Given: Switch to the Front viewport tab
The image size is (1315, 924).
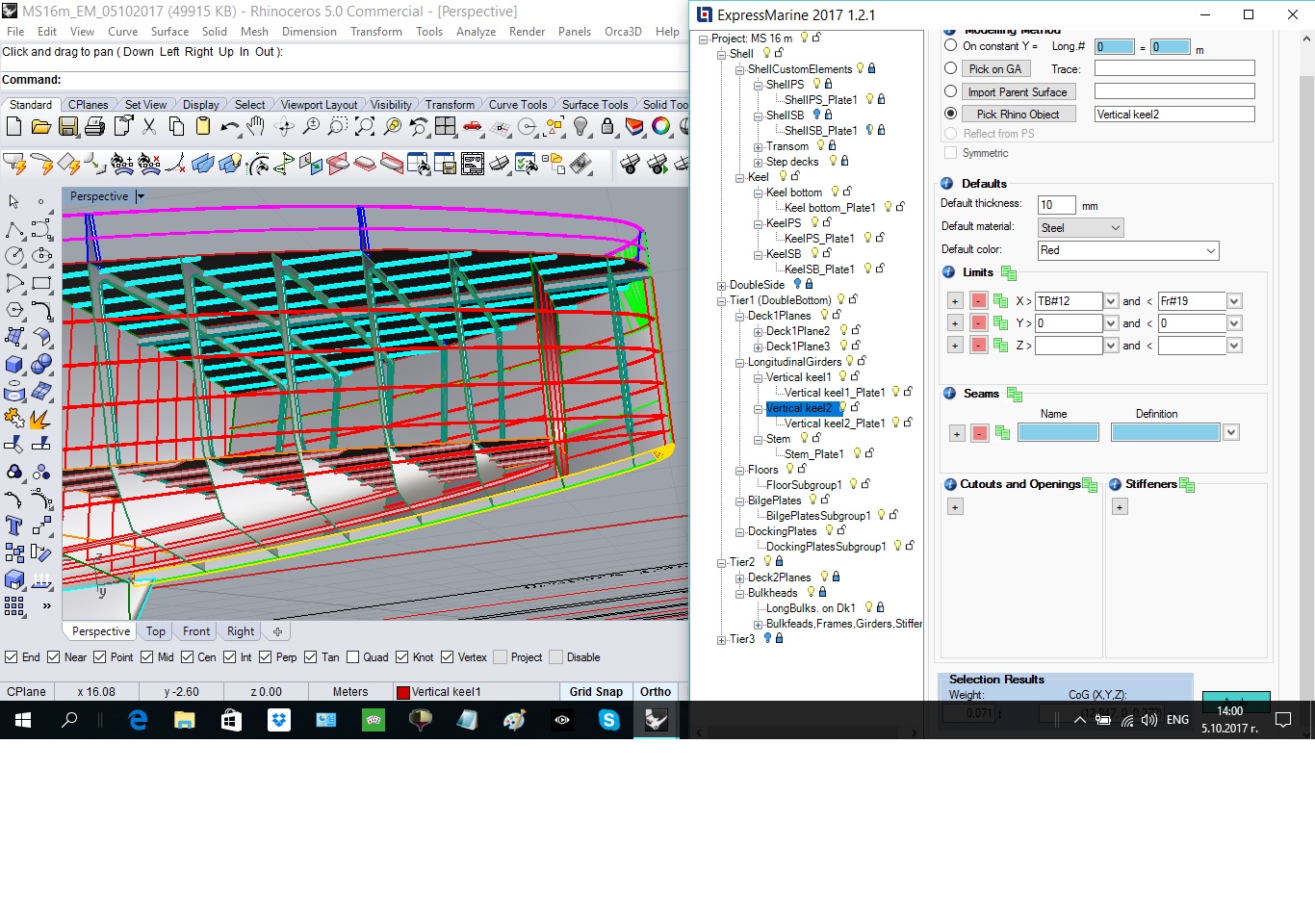Looking at the screenshot, I should pyautogui.click(x=196, y=631).
